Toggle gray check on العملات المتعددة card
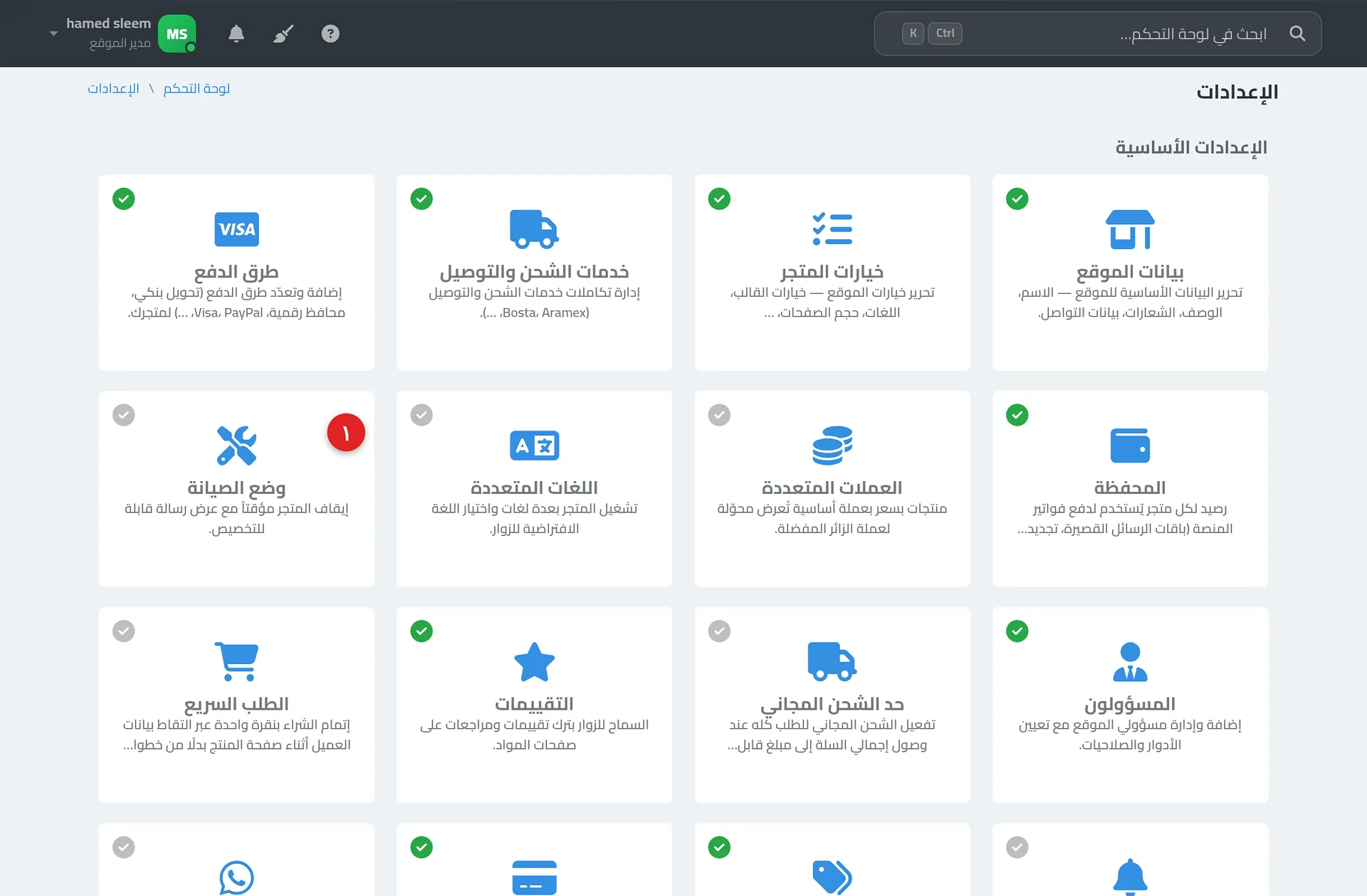The width and height of the screenshot is (1367, 896). tap(719, 415)
